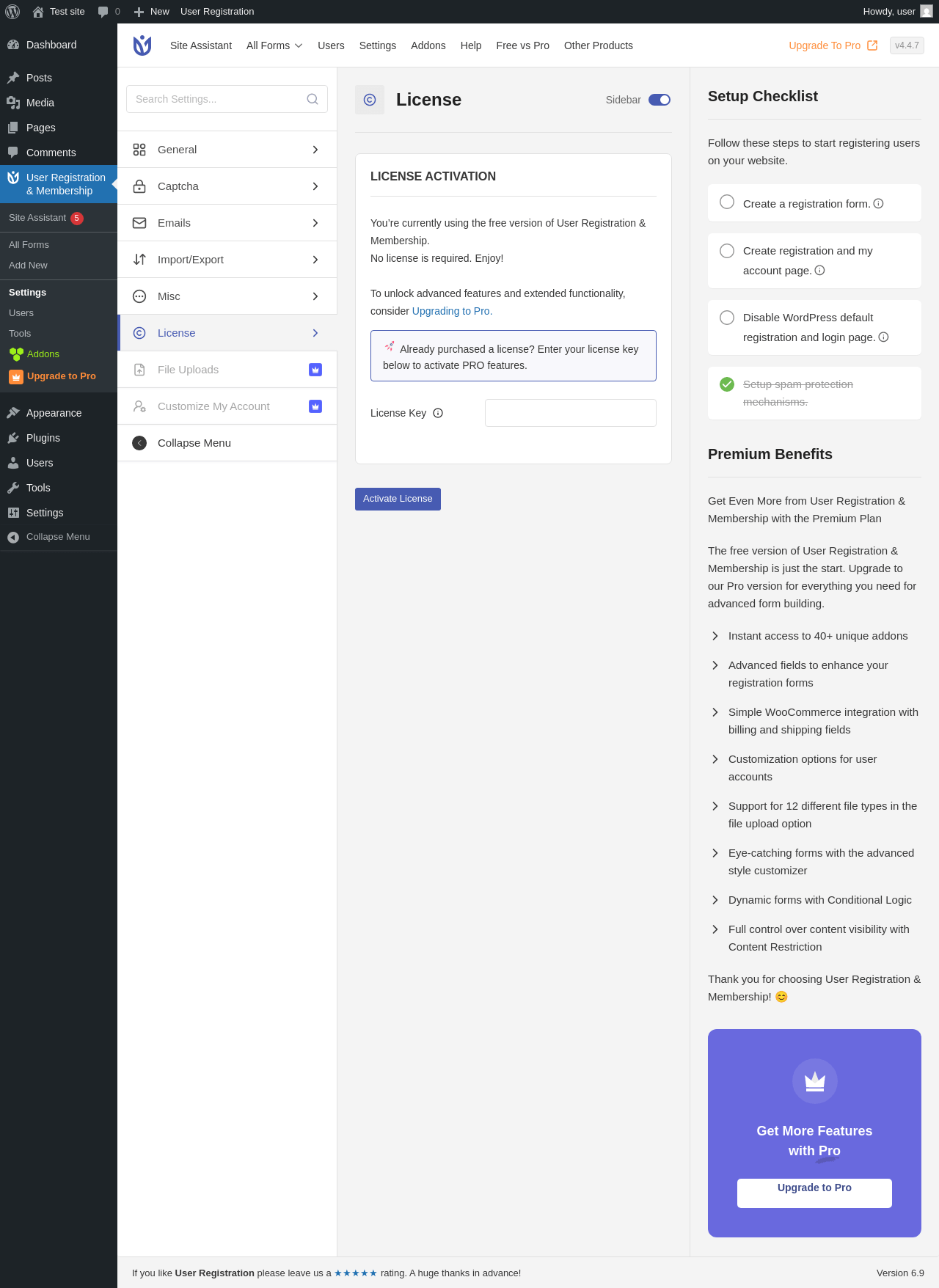Check the 'Create a registration form' checklist circle
939x1288 pixels.
(727, 202)
